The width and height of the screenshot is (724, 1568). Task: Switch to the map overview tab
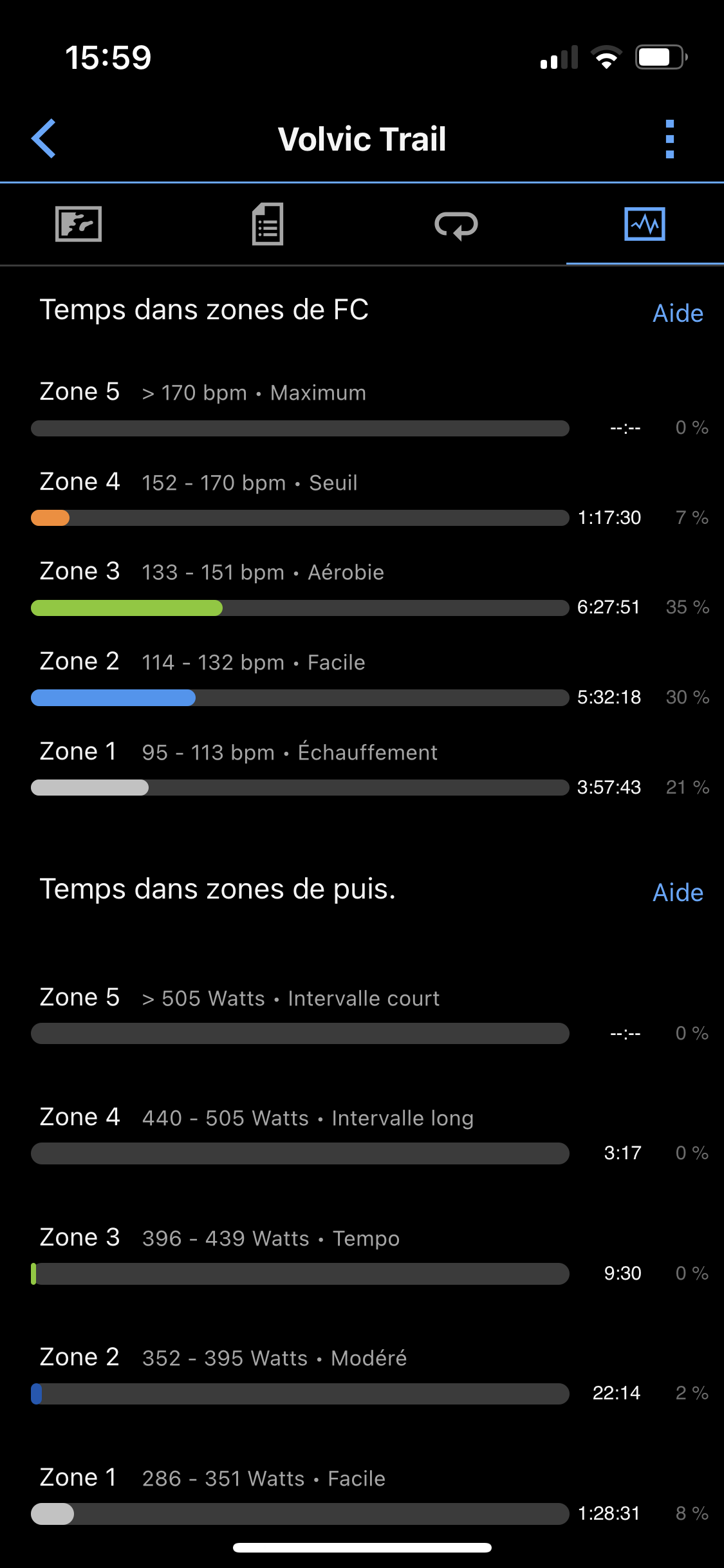[x=79, y=224]
